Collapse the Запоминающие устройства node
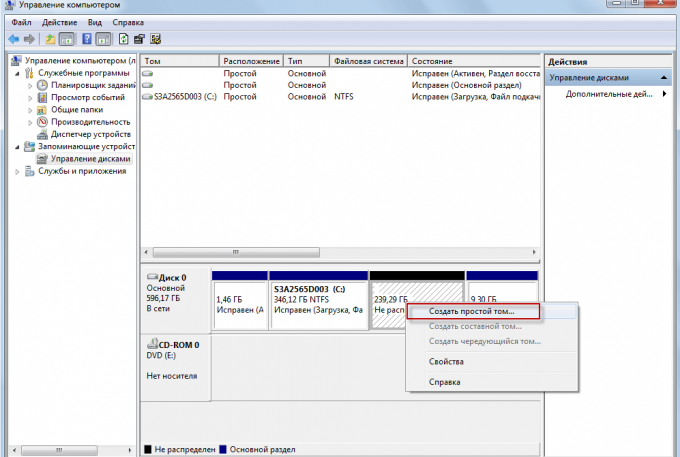 click(17, 146)
